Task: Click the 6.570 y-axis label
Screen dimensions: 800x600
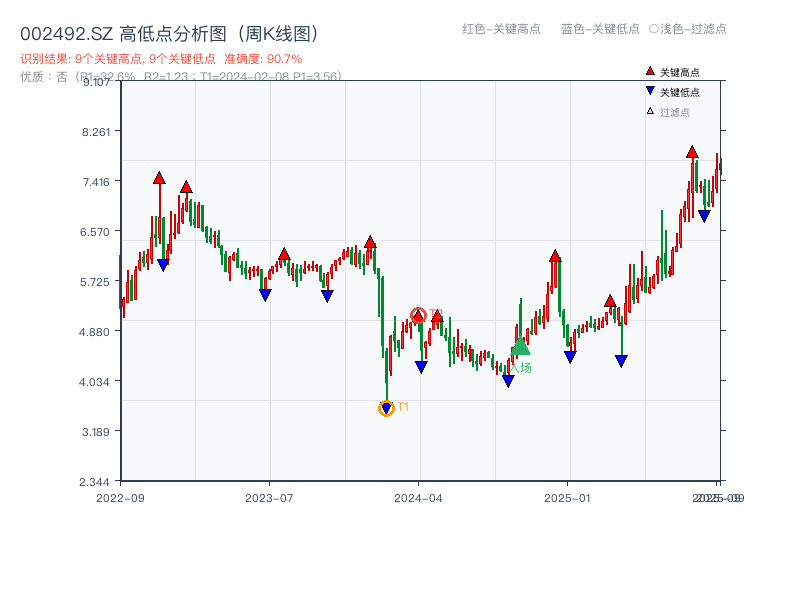Action: pyautogui.click(x=94, y=232)
